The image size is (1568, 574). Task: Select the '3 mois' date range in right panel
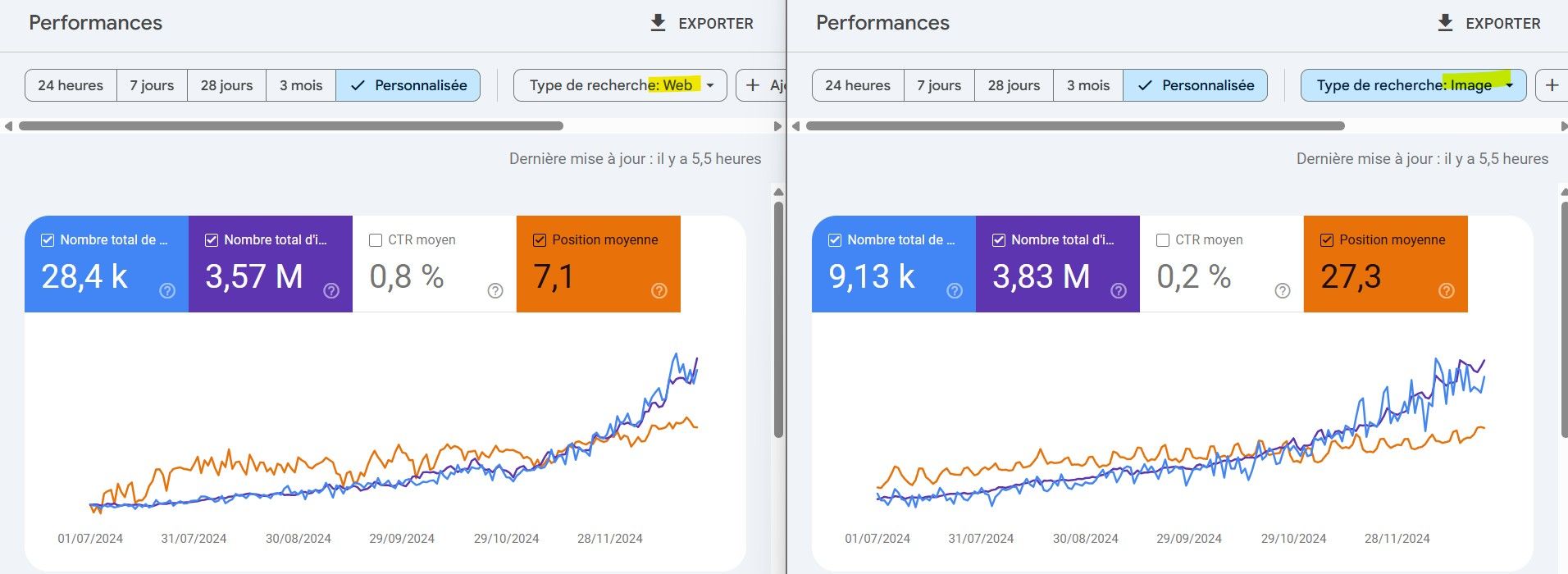pos(1087,85)
